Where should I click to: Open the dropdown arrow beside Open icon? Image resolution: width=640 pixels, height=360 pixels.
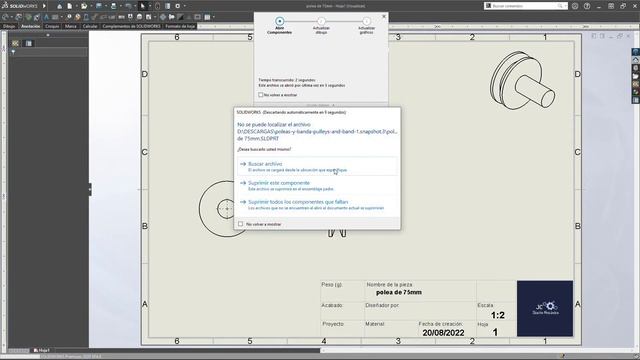[x=91, y=6]
